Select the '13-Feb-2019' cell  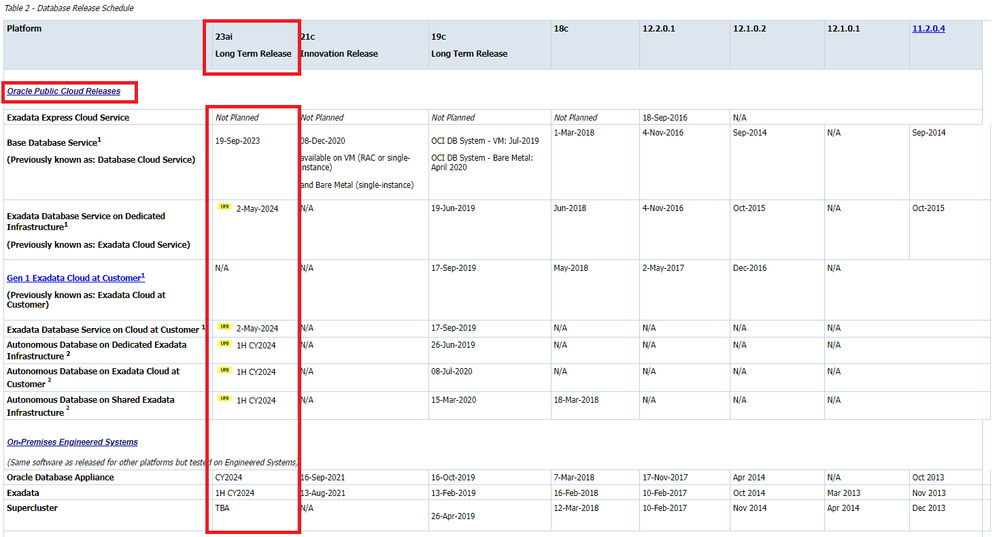[453, 493]
